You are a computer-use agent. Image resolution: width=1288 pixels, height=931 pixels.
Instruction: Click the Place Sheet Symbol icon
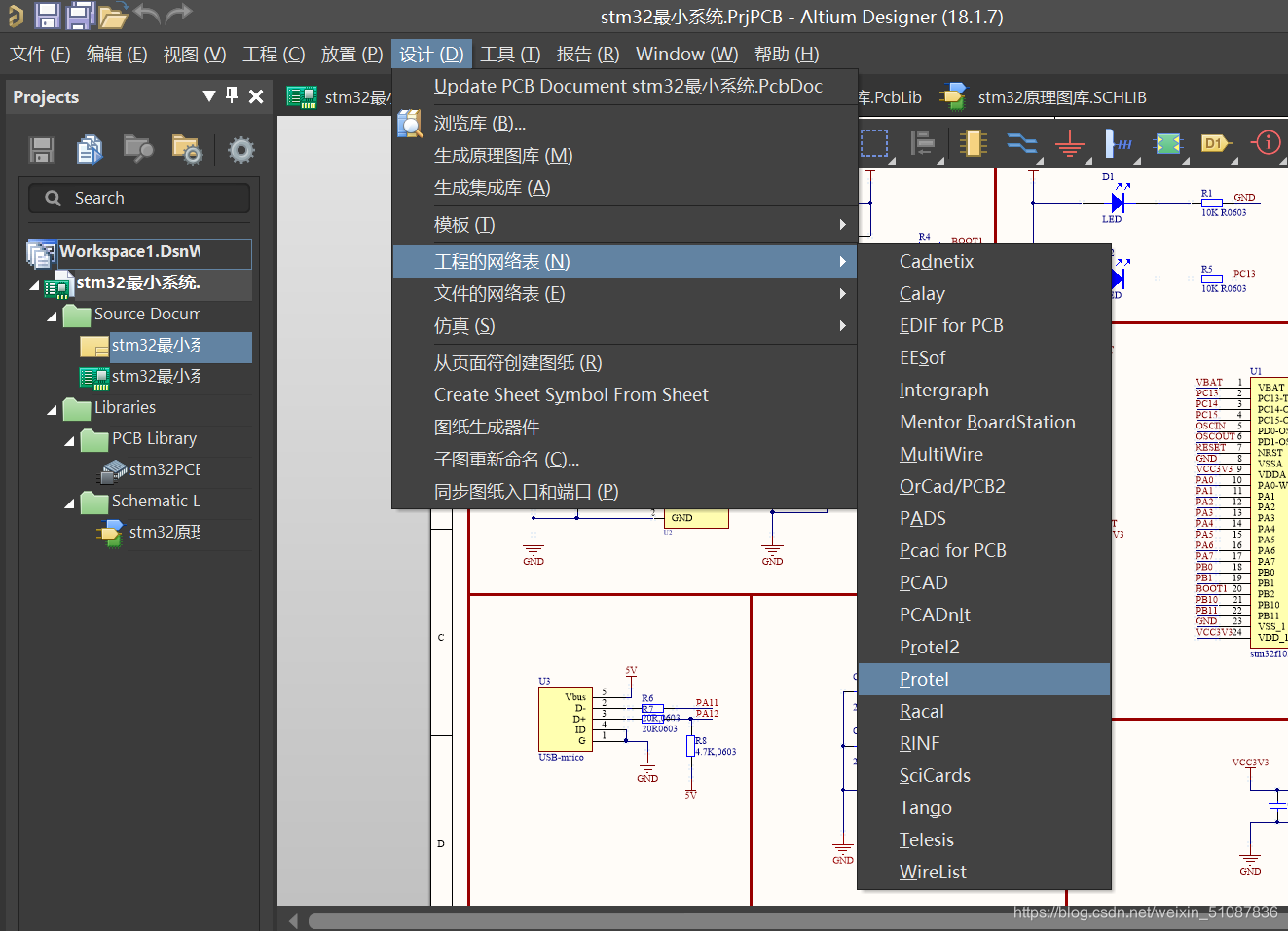pyautogui.click(x=1167, y=144)
